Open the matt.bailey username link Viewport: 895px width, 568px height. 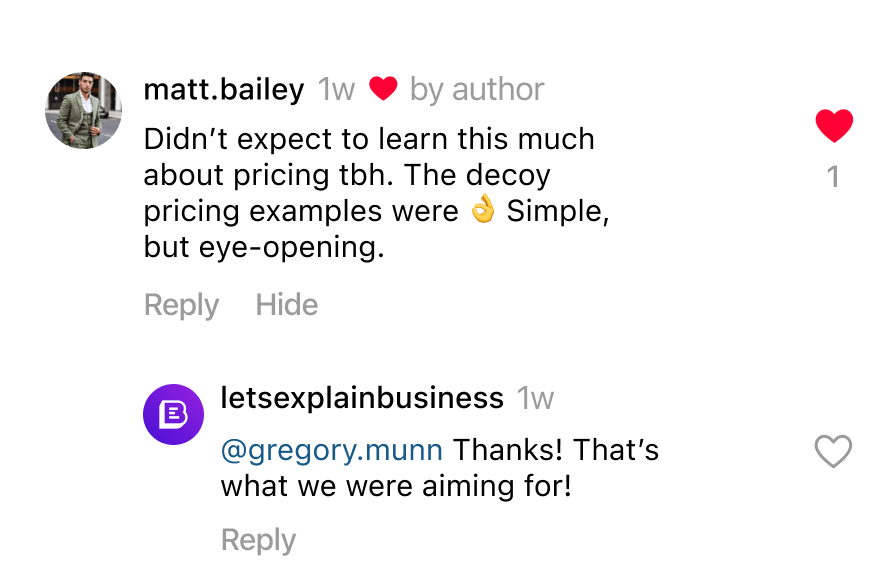(224, 90)
